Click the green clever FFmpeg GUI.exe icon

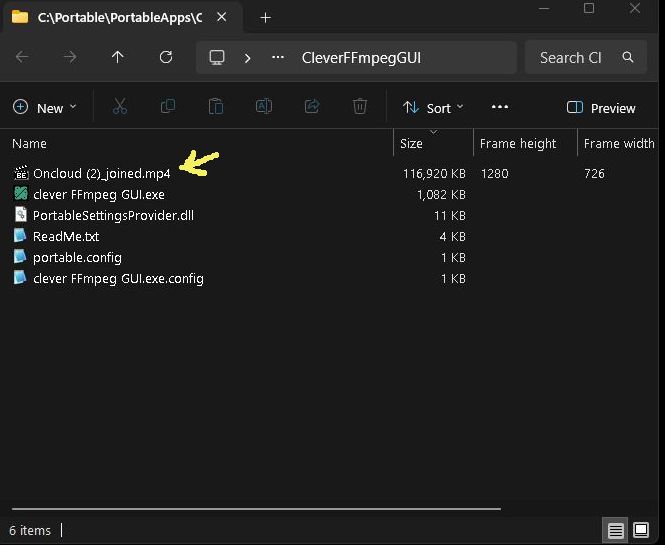point(21,193)
